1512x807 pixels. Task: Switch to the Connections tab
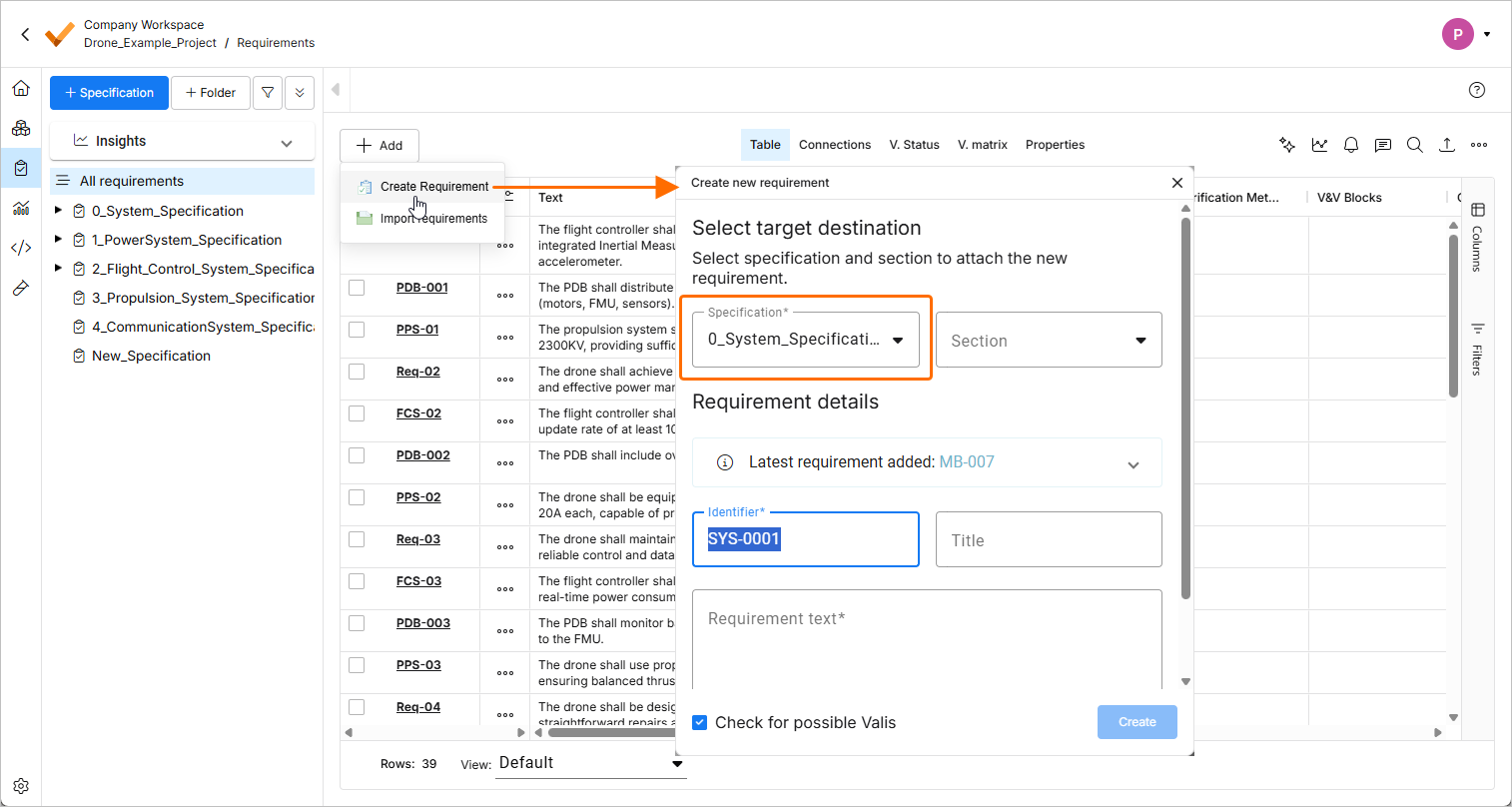[834, 145]
